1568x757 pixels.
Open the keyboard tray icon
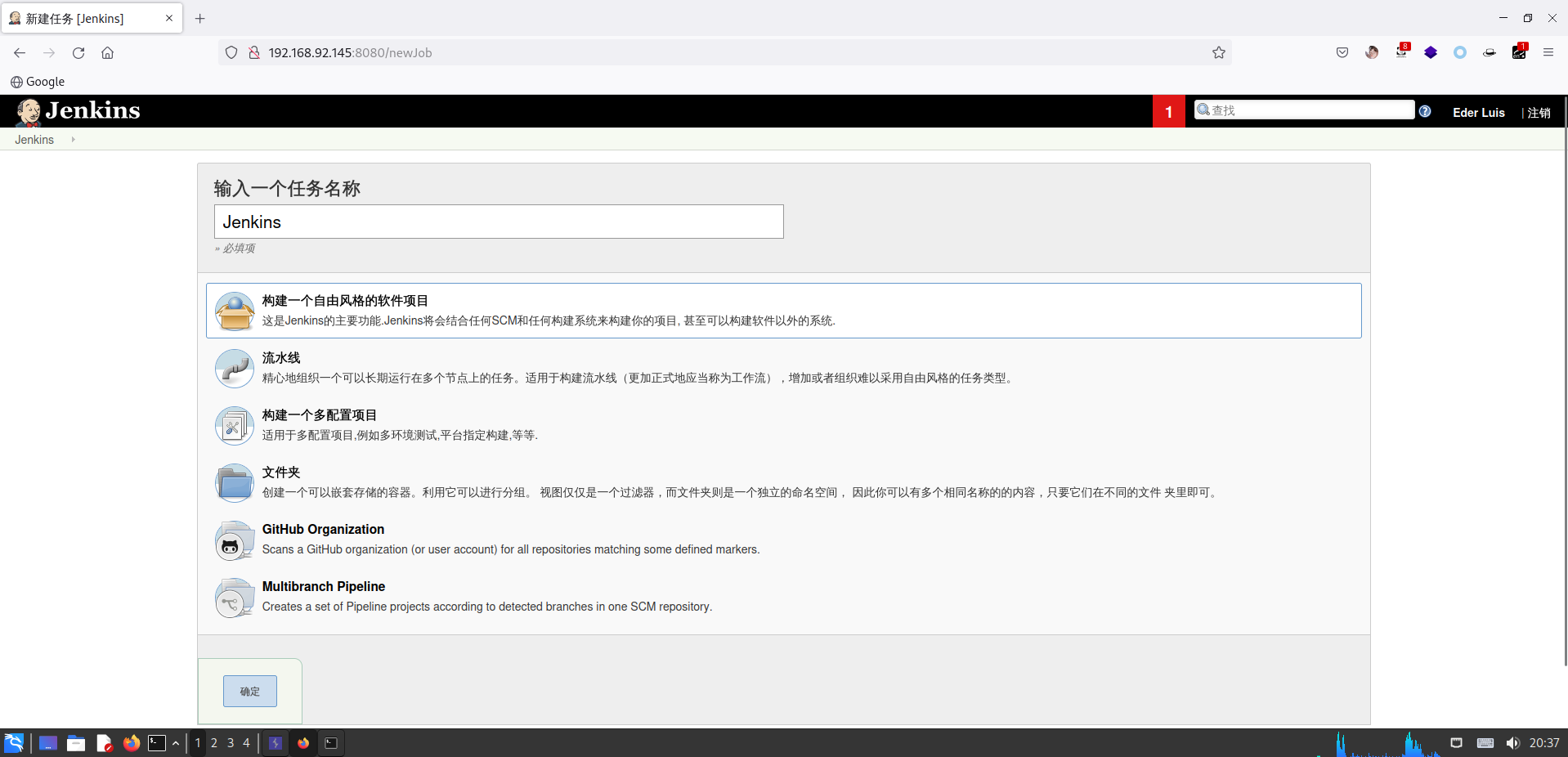click(x=1485, y=743)
